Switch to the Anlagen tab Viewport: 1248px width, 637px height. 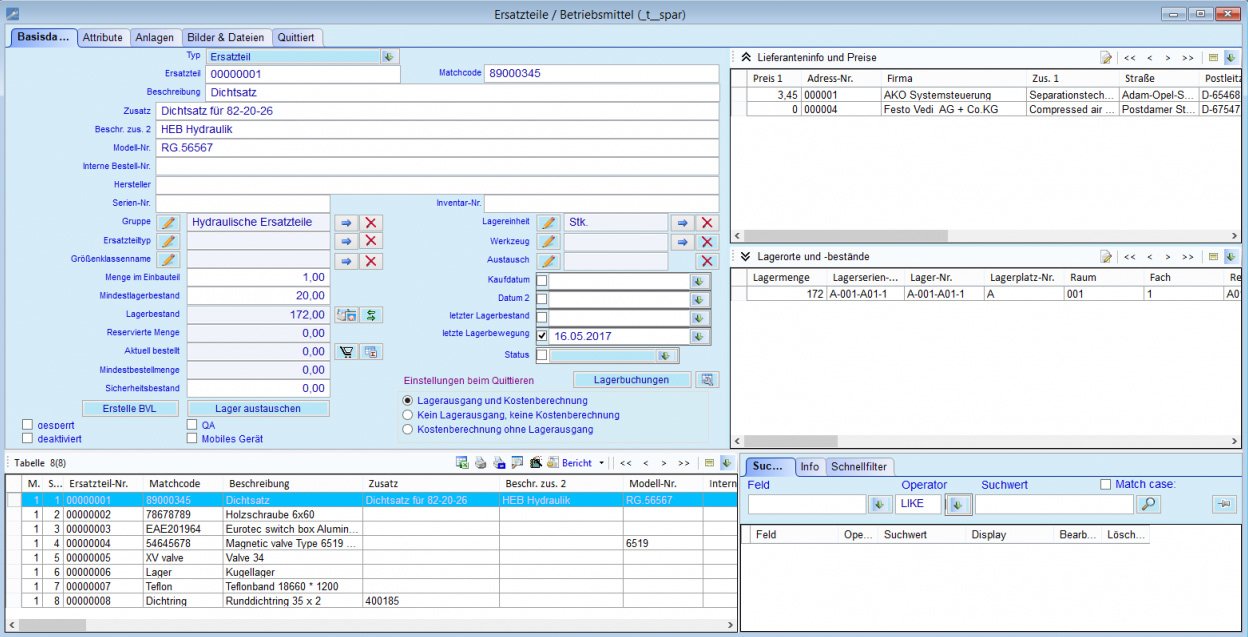coord(154,38)
